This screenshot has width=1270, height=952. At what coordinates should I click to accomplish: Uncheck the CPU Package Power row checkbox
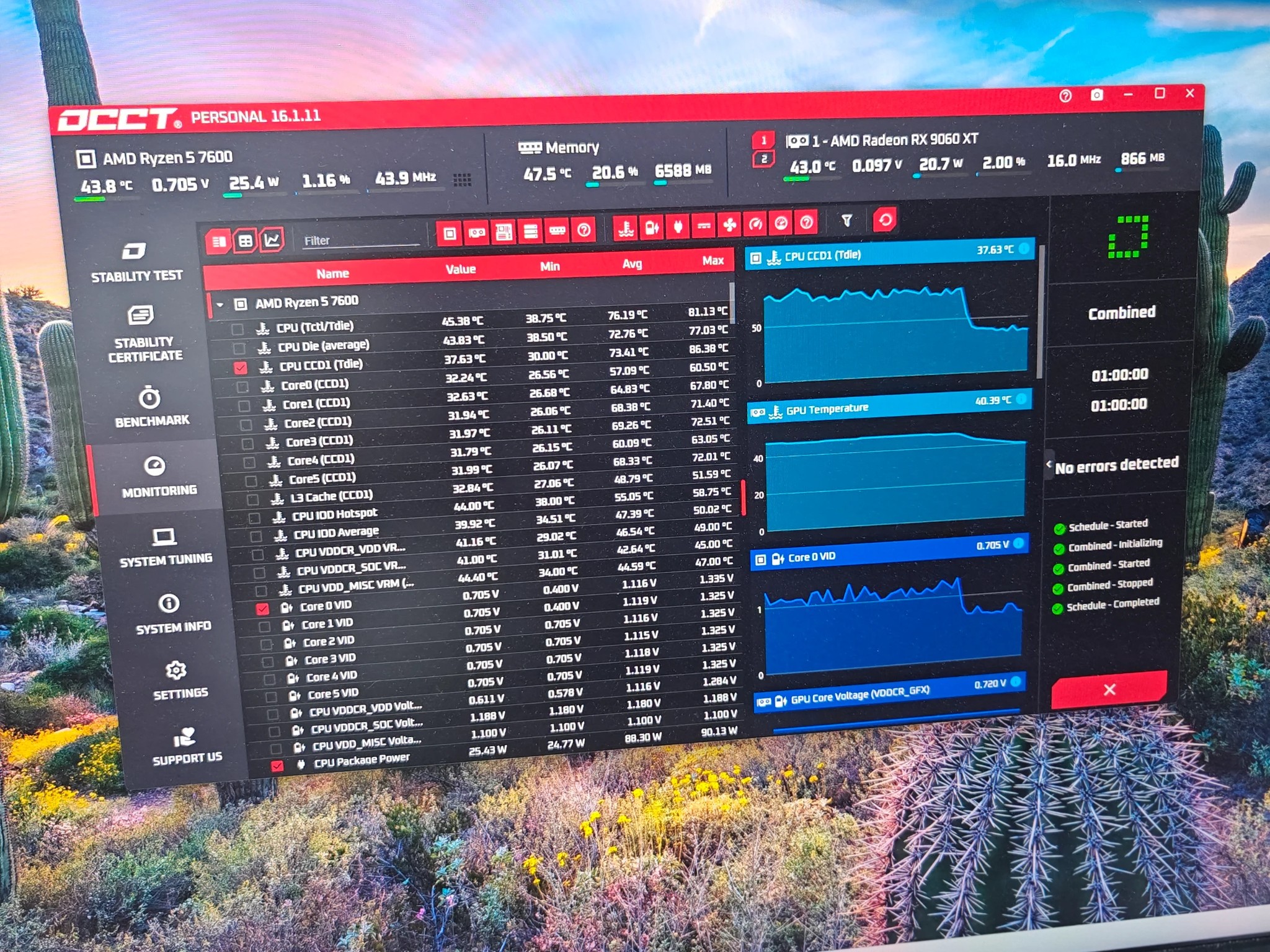(x=277, y=766)
